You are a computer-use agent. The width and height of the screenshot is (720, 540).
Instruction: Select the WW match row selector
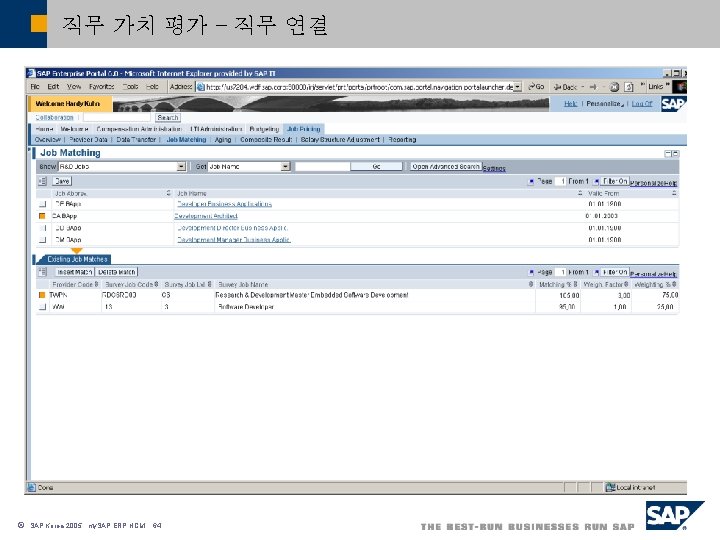(x=42, y=307)
